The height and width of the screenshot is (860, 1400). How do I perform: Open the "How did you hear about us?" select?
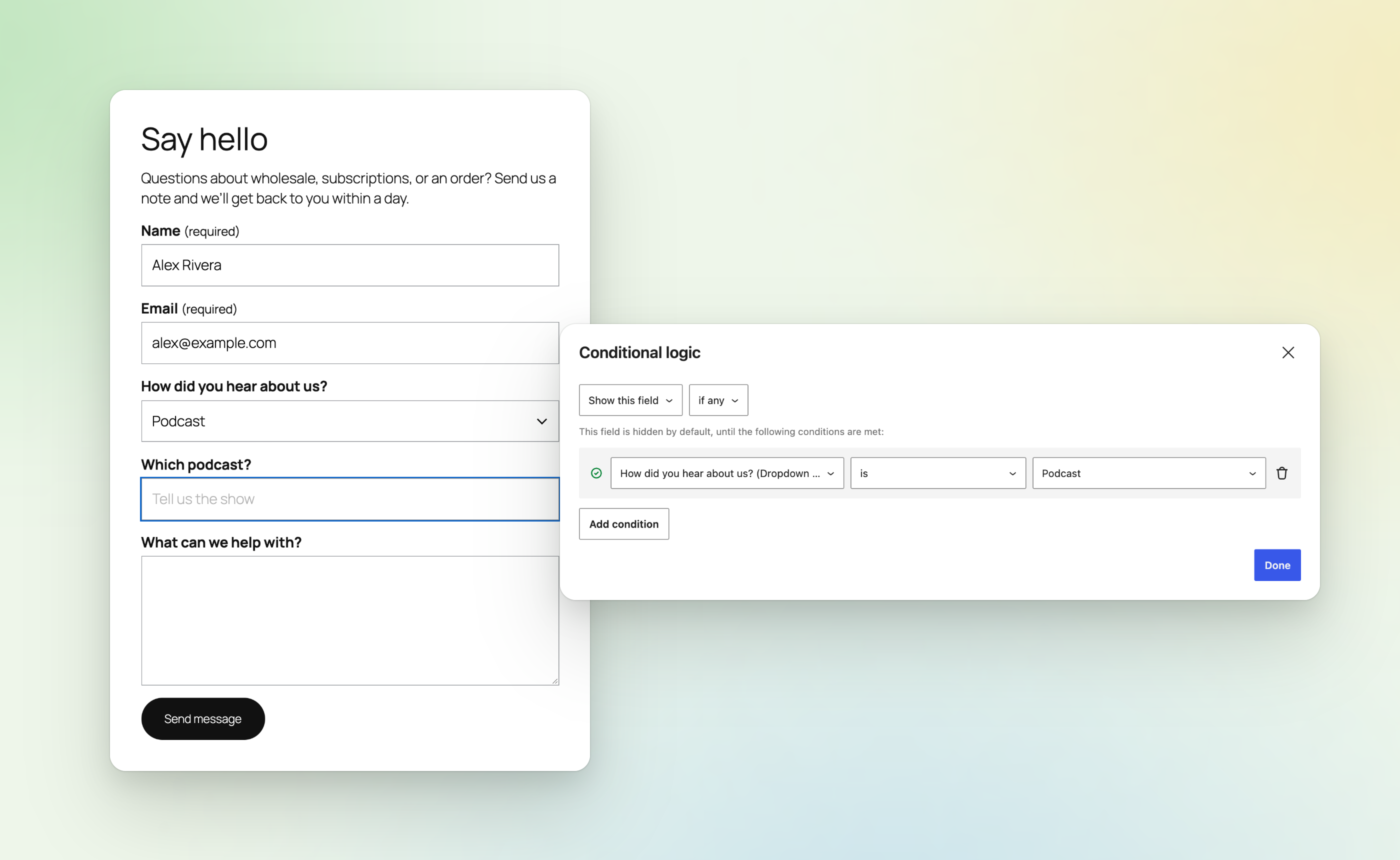[349, 421]
